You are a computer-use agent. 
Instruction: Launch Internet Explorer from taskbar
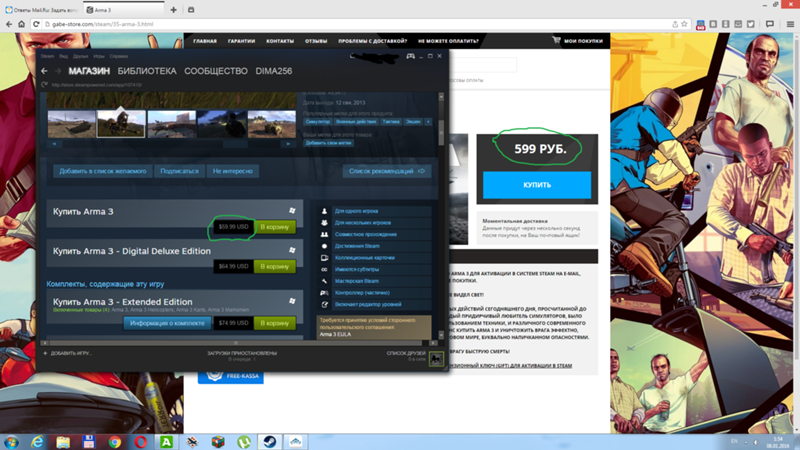pyautogui.click(x=37, y=442)
